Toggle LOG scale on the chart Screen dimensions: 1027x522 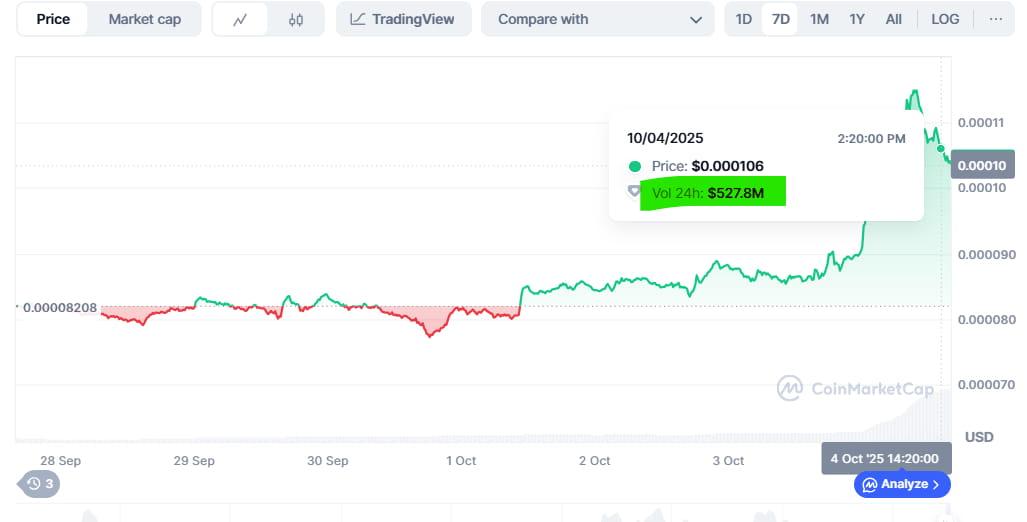[945, 19]
